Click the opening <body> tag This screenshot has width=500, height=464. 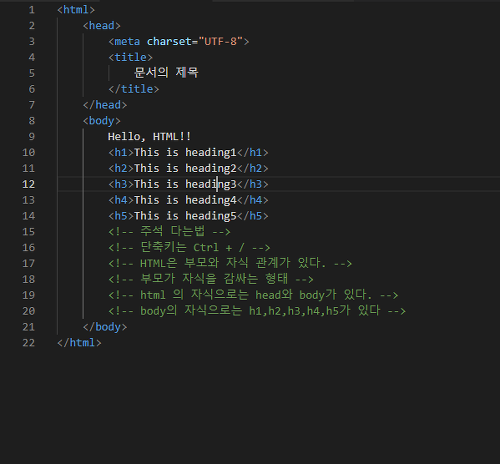click(102, 121)
